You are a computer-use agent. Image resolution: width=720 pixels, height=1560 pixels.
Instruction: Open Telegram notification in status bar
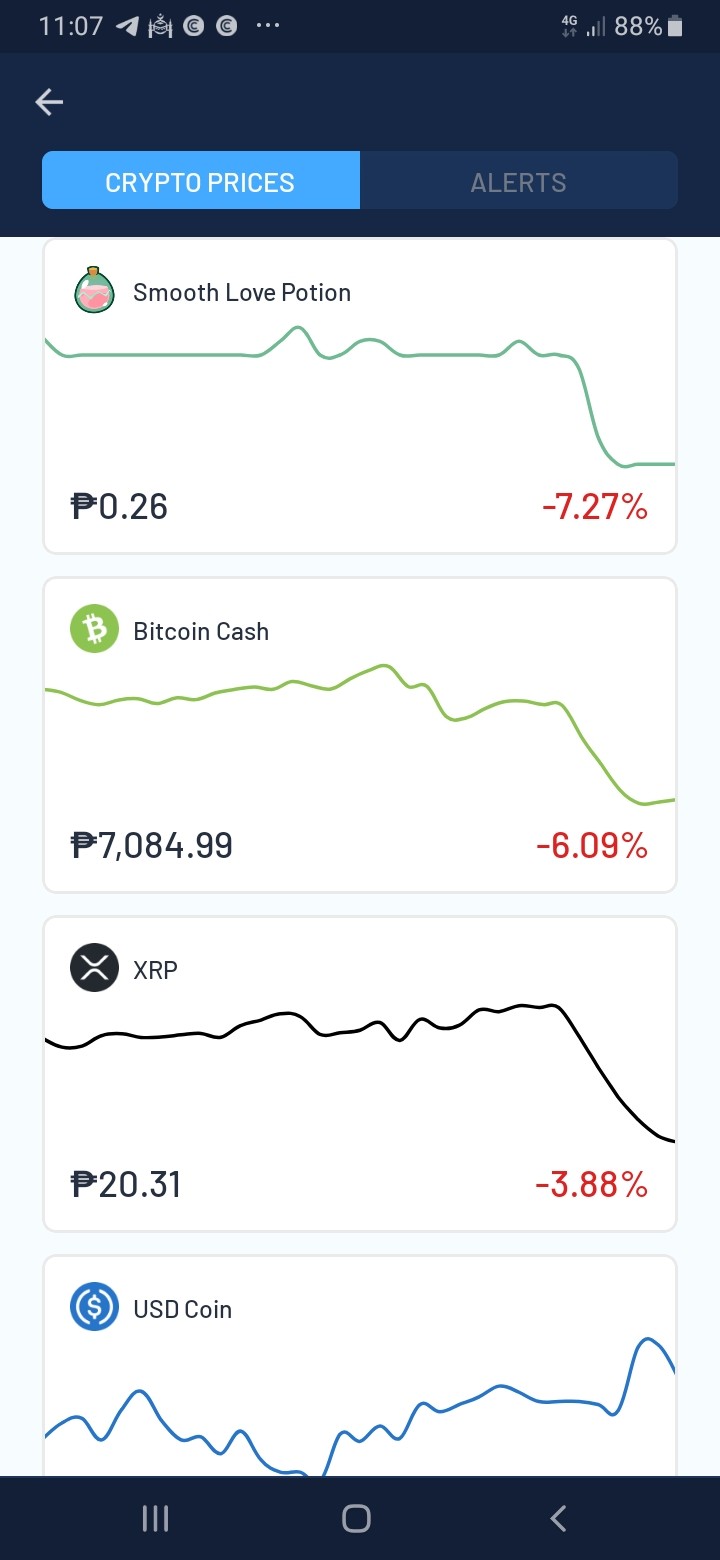(128, 27)
